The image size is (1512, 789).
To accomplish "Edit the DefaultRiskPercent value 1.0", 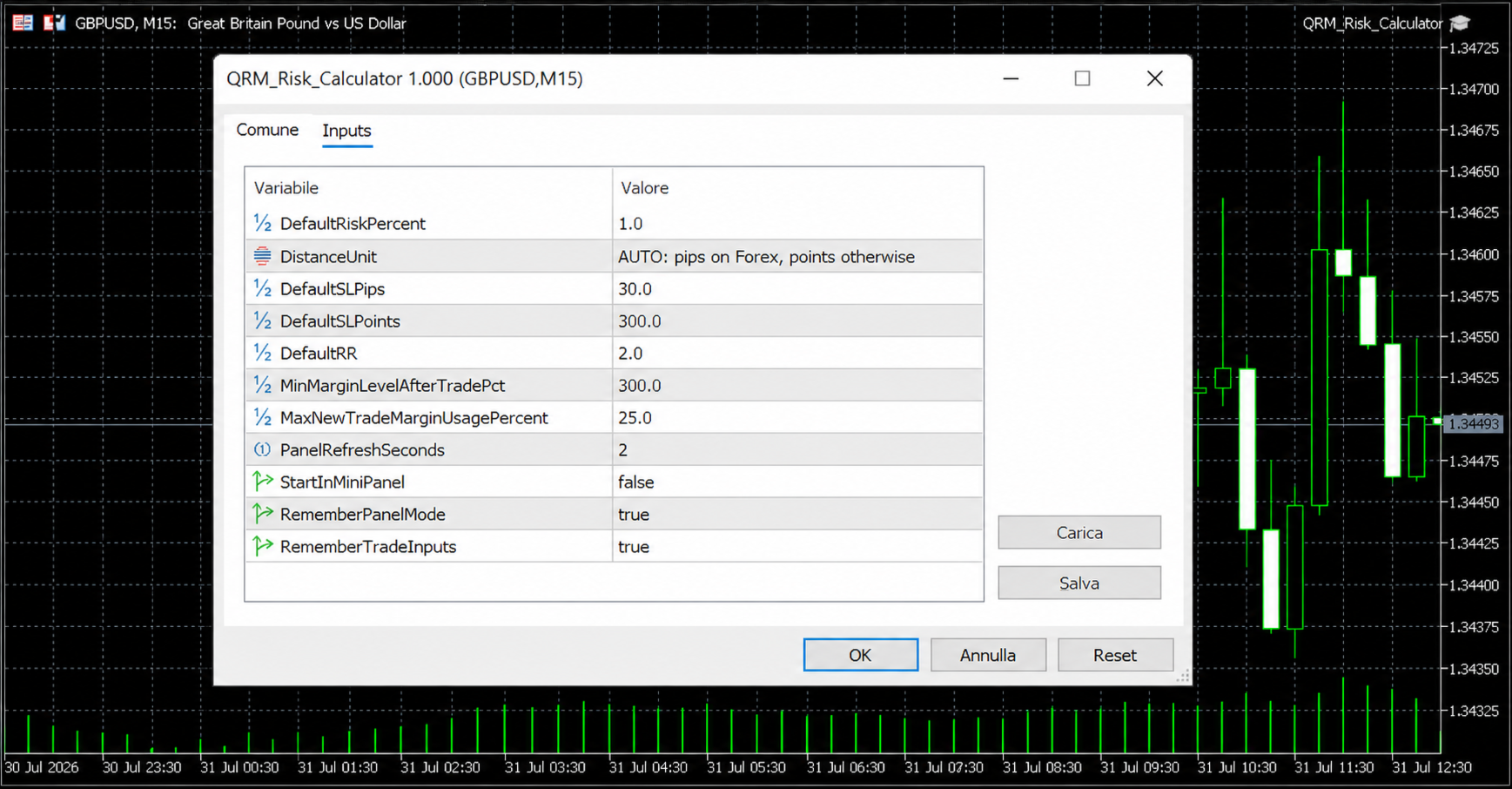I will click(x=797, y=223).
